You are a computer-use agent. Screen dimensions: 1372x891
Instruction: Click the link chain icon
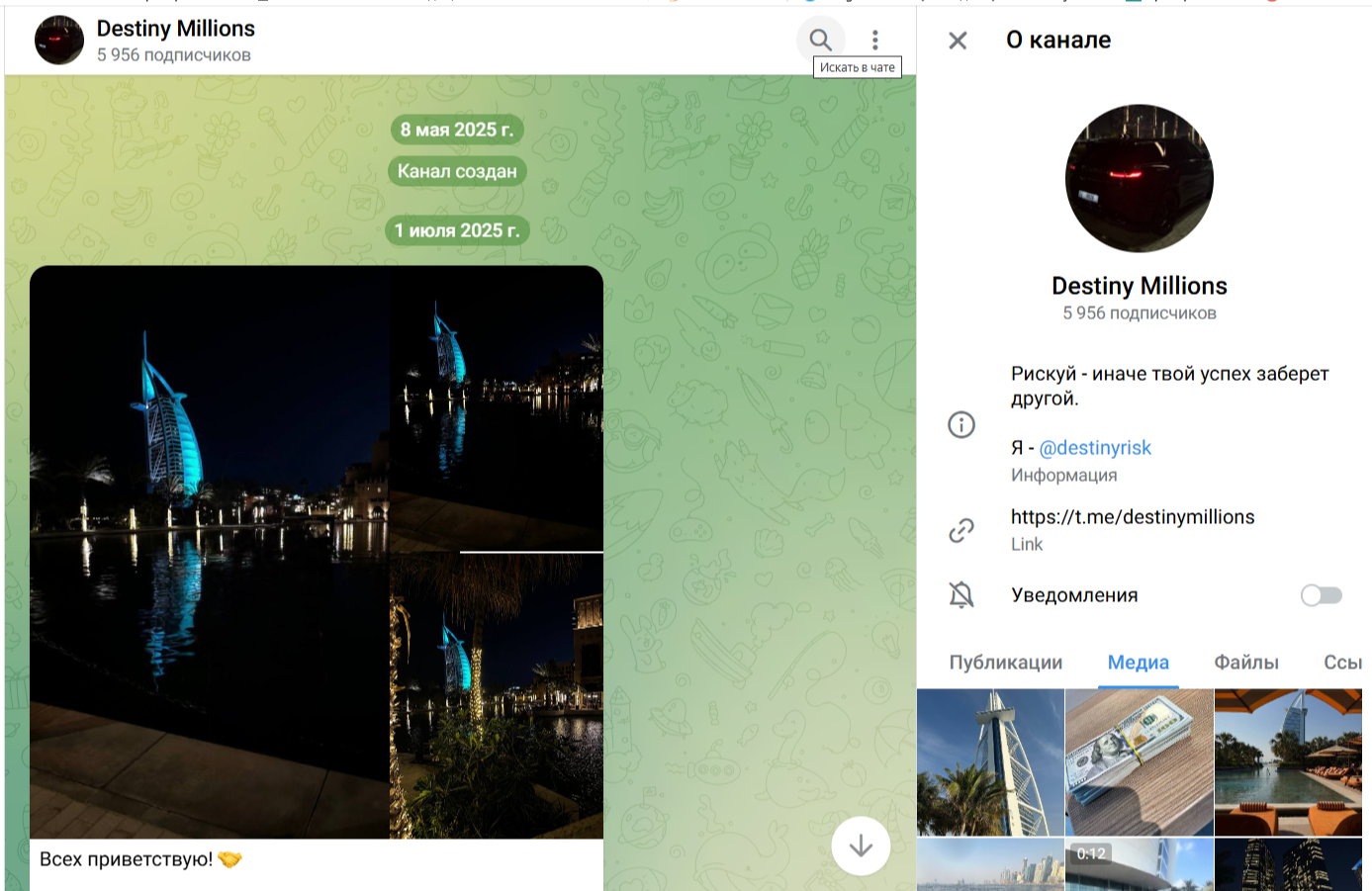[961, 530]
